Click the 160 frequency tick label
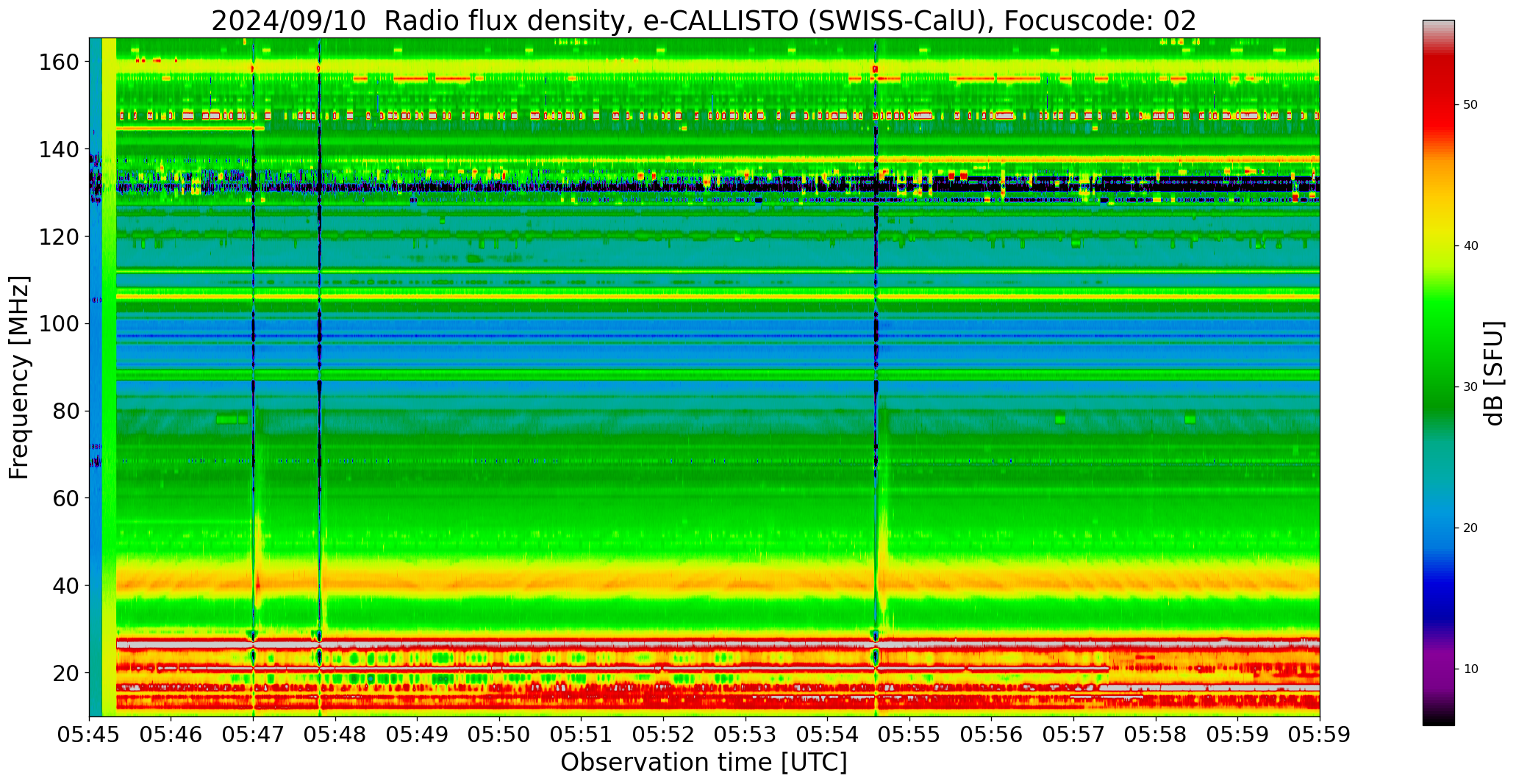The image size is (1516, 784). point(59,62)
